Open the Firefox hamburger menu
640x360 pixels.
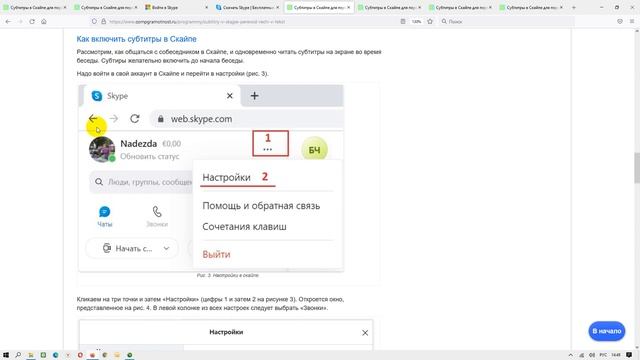click(x=632, y=21)
